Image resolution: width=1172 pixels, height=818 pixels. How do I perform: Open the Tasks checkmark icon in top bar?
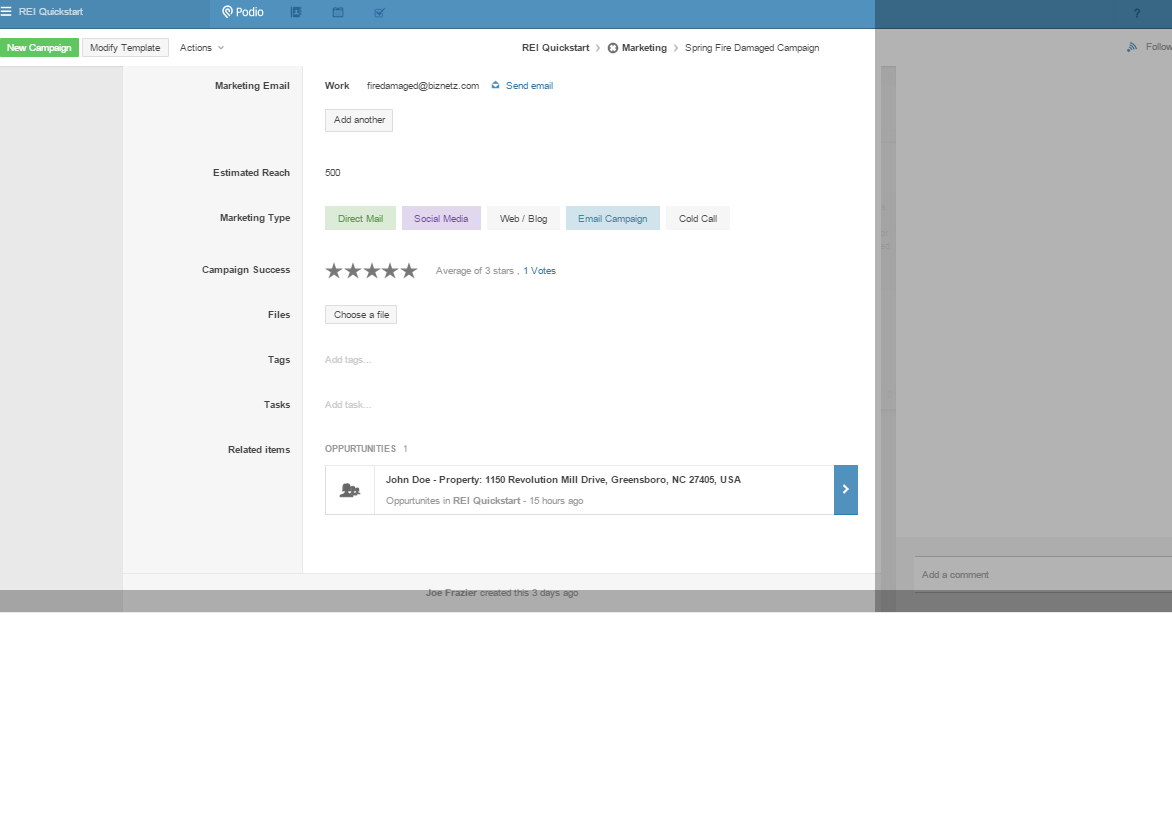click(x=380, y=13)
